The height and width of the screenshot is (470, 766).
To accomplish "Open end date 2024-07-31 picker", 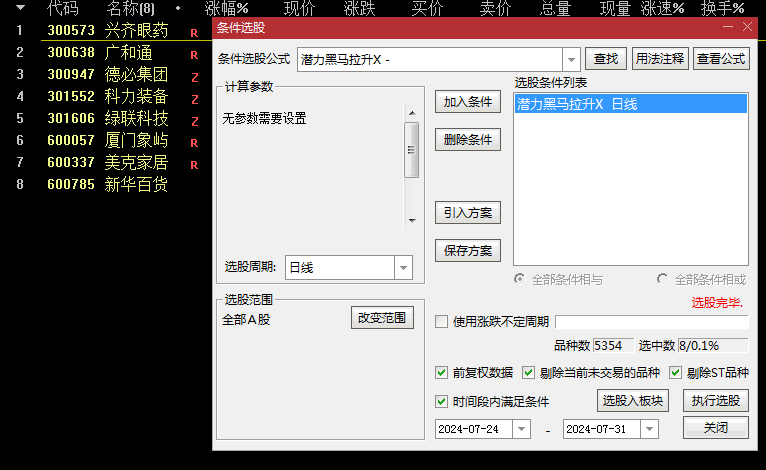I will click(649, 429).
